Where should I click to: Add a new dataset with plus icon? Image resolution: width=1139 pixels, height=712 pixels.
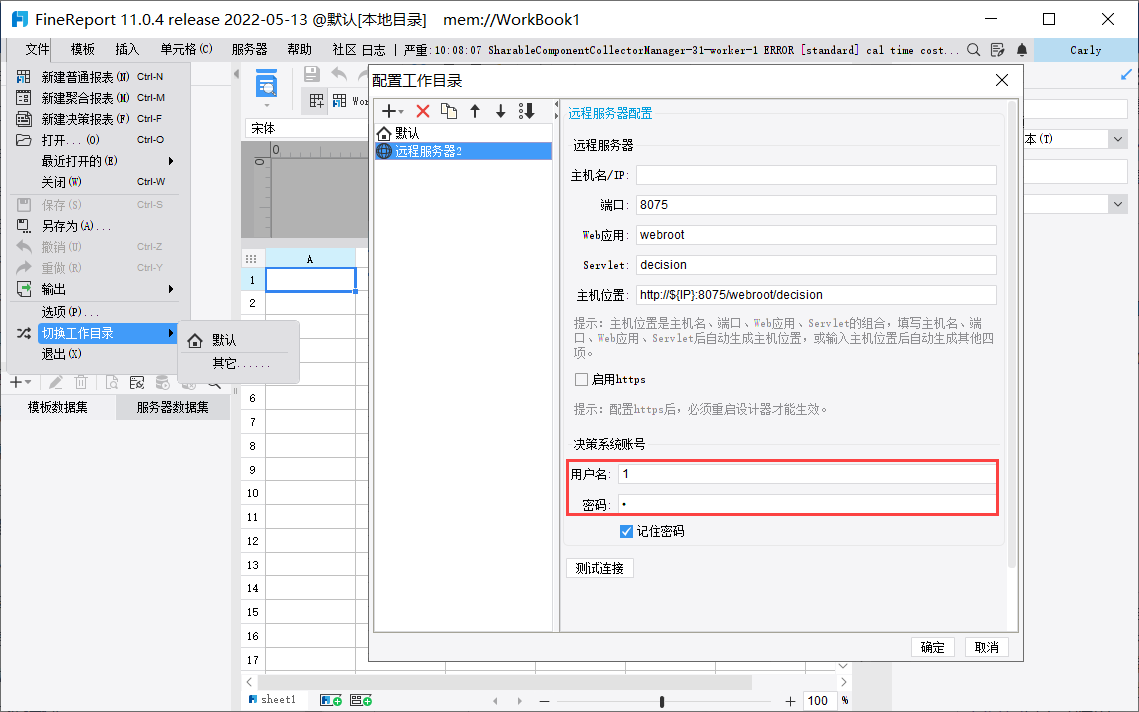coord(20,382)
